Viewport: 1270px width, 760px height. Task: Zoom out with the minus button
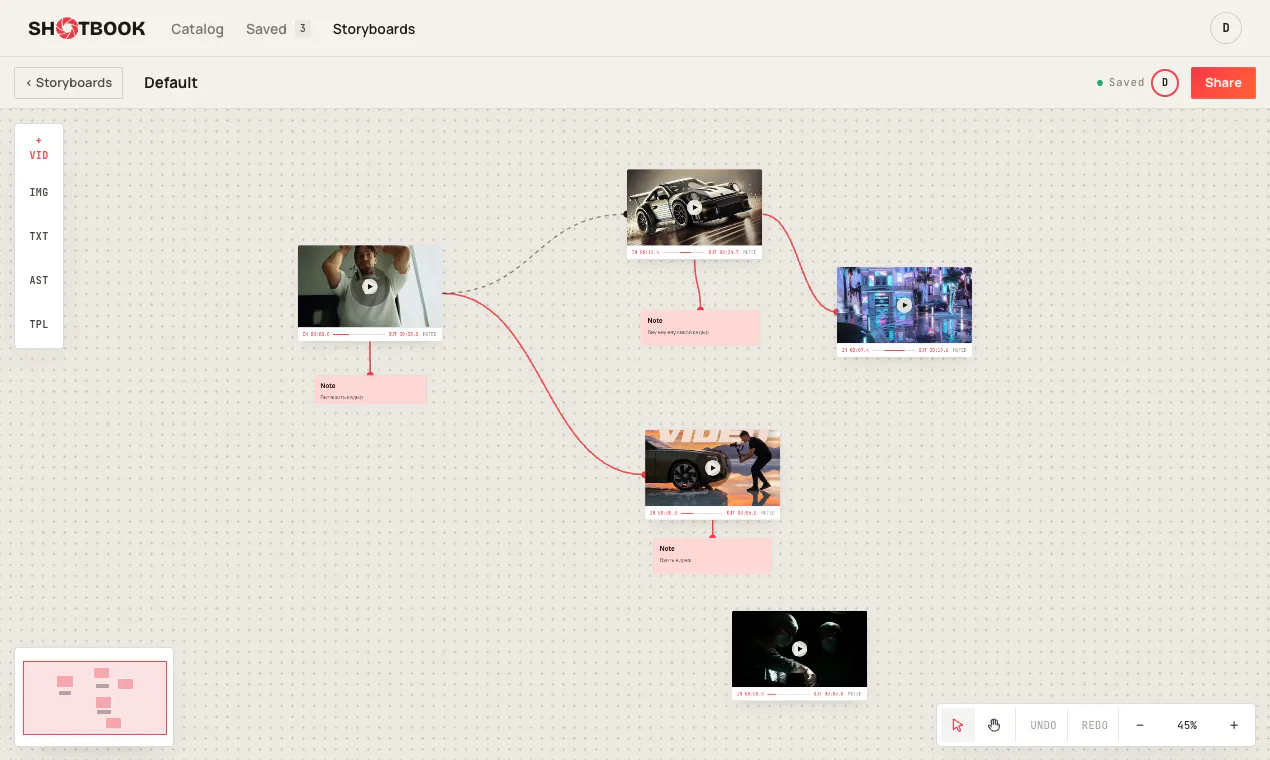click(1140, 725)
